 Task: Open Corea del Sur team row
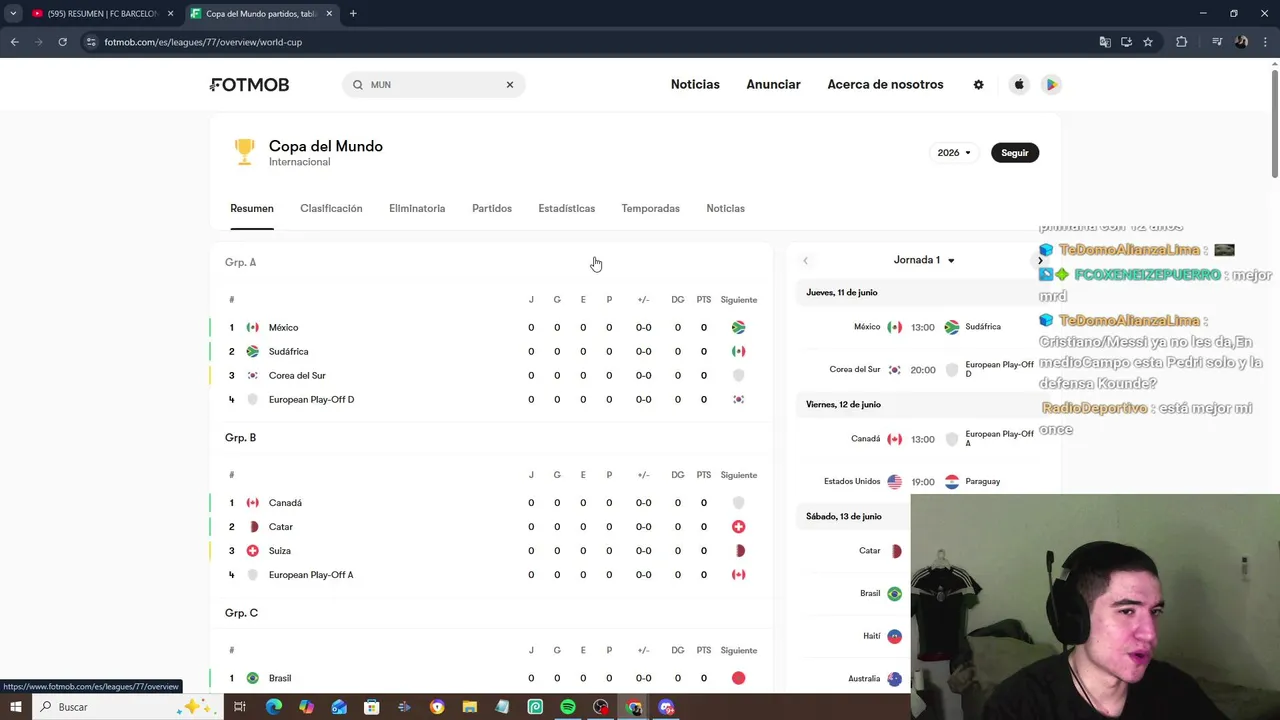(491, 375)
